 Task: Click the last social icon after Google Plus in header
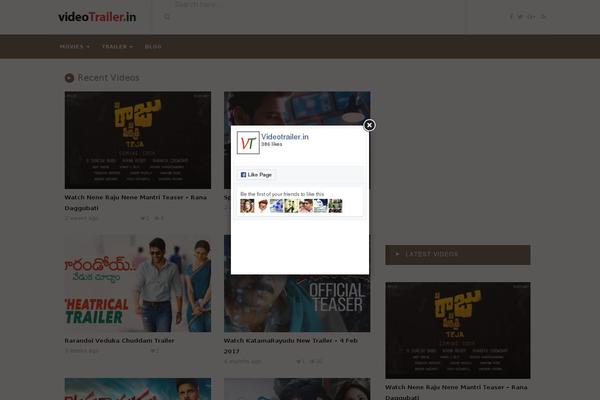[543, 16]
